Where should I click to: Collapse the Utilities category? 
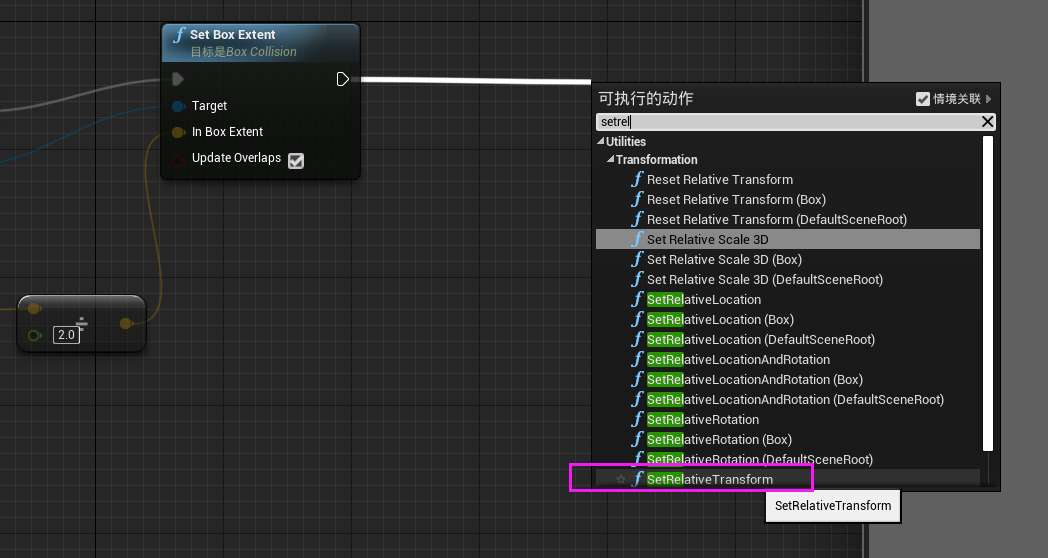pos(600,141)
